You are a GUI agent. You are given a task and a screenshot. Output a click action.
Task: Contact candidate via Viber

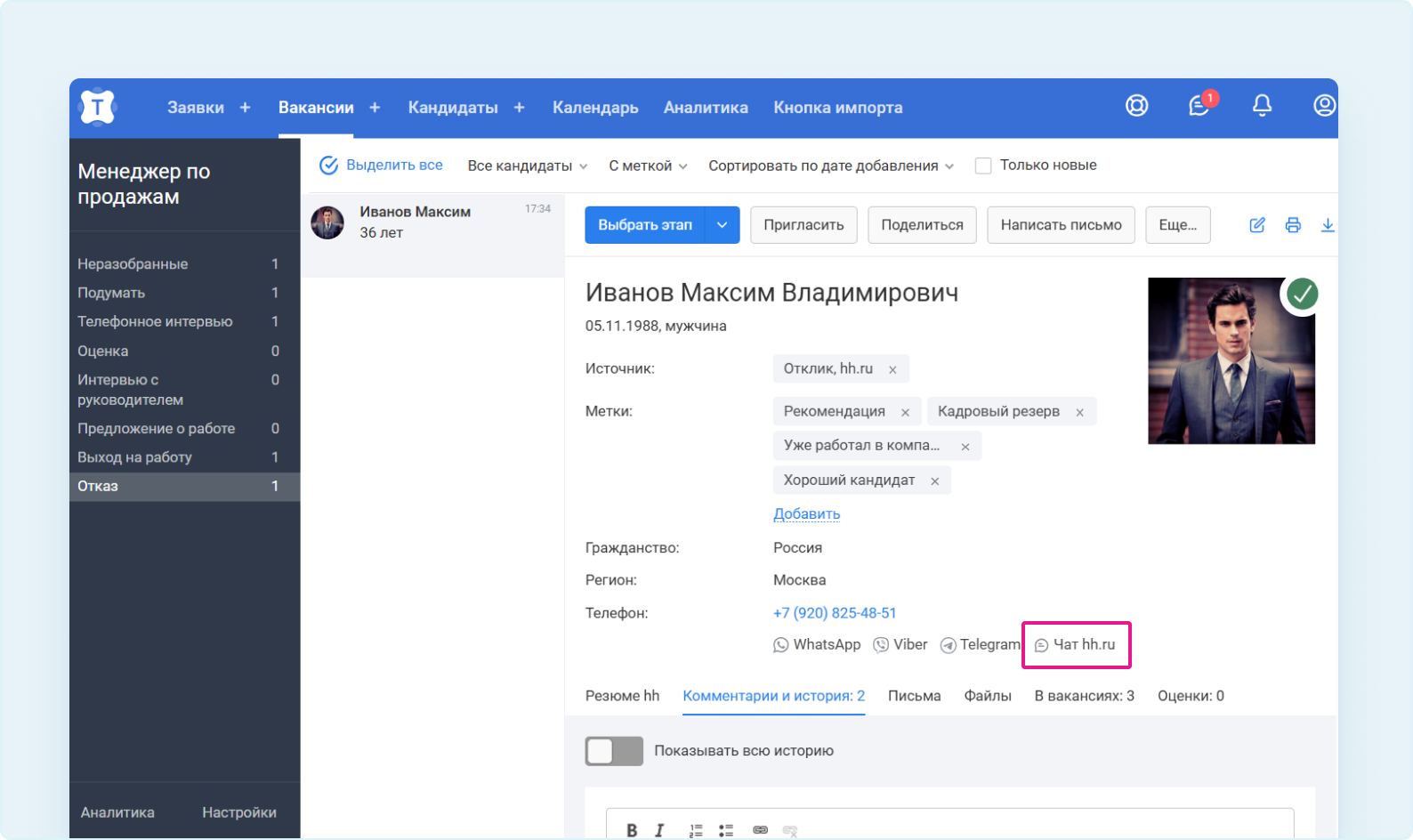[x=900, y=645]
